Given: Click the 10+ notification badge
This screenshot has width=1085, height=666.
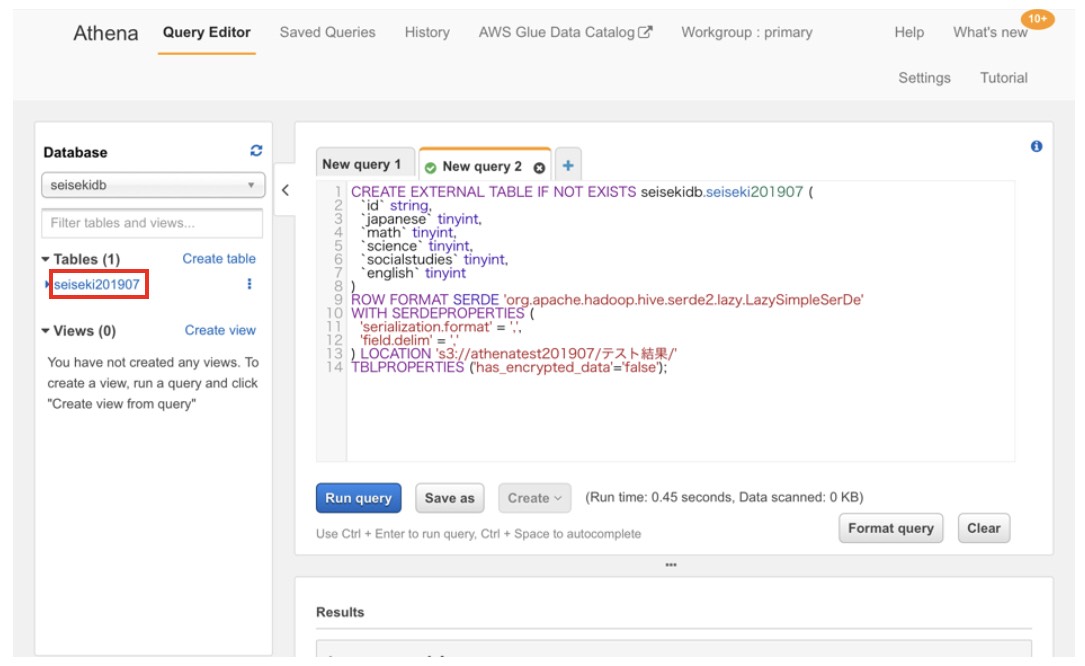Looking at the screenshot, I should tap(1036, 18).
